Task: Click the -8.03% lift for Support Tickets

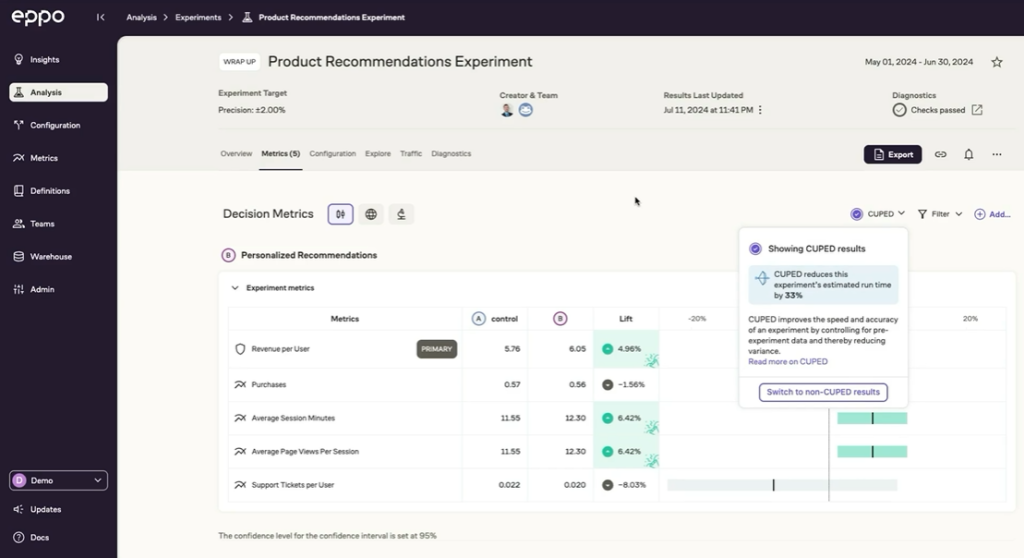Action: coord(624,485)
